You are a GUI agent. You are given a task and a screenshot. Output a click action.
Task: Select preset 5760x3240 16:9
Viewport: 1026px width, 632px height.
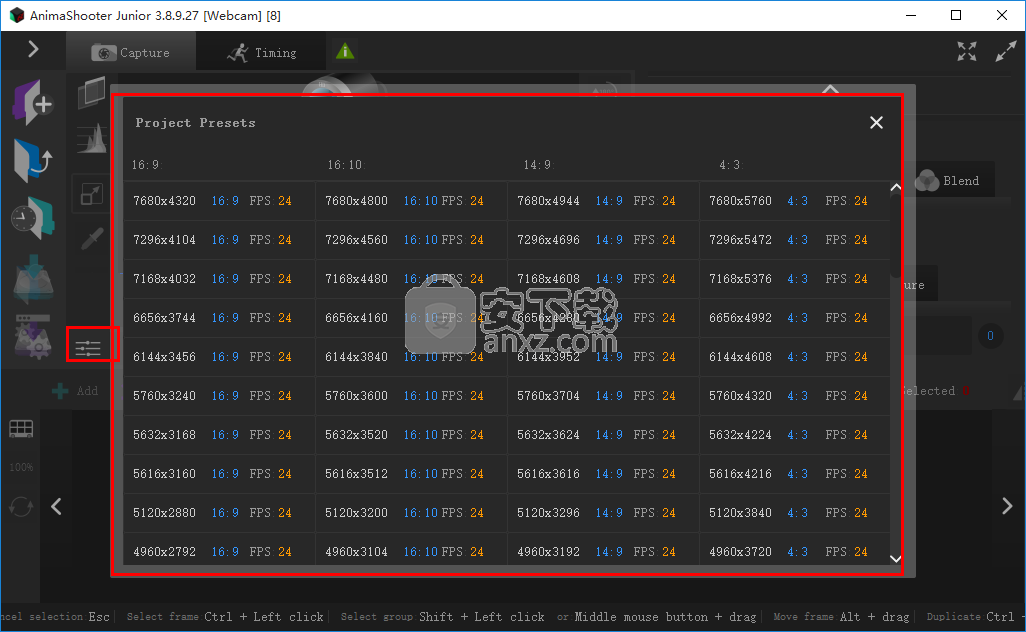pos(219,396)
